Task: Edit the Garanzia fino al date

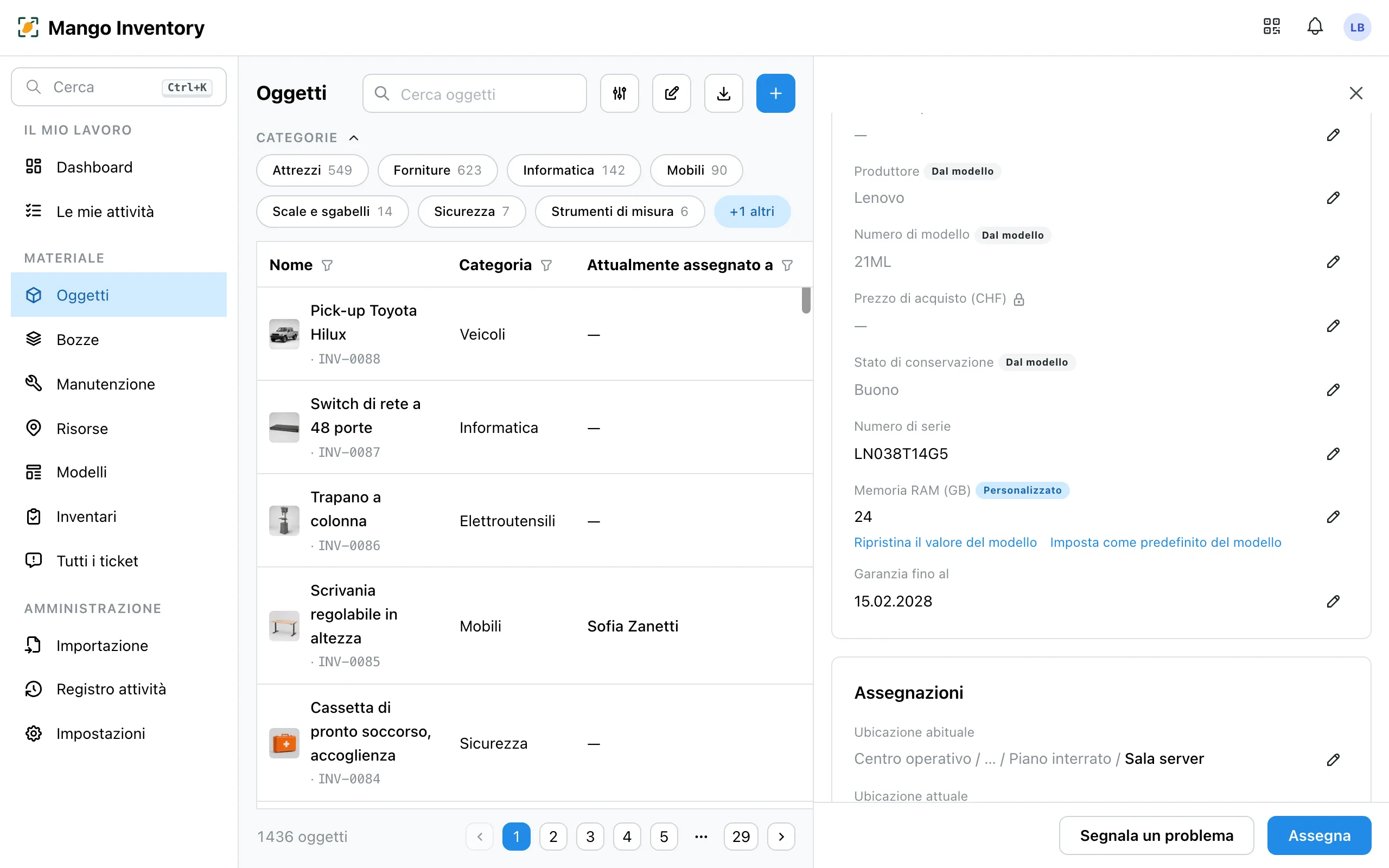Action: (x=1333, y=601)
